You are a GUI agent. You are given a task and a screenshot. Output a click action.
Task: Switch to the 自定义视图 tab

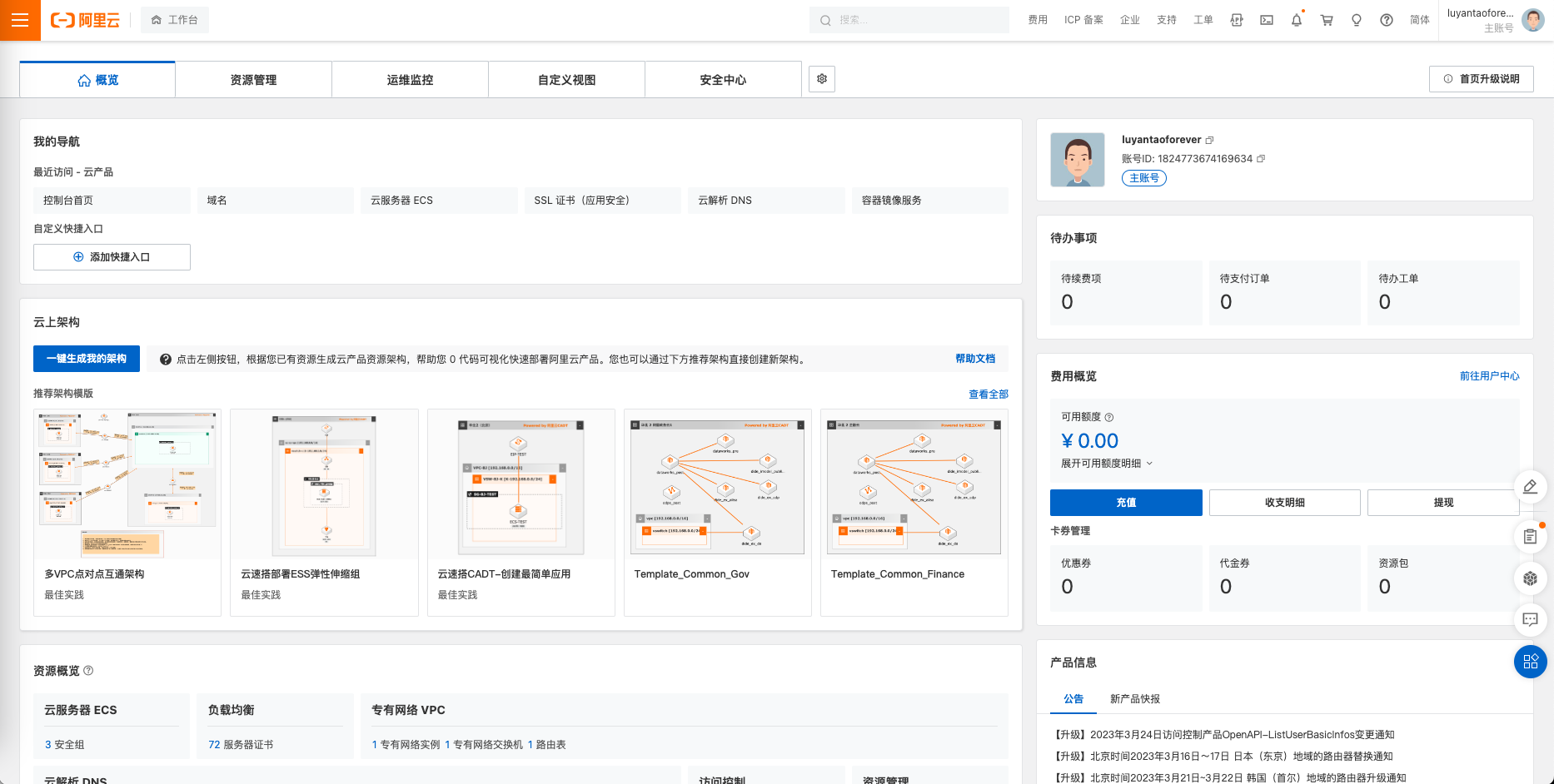point(566,80)
